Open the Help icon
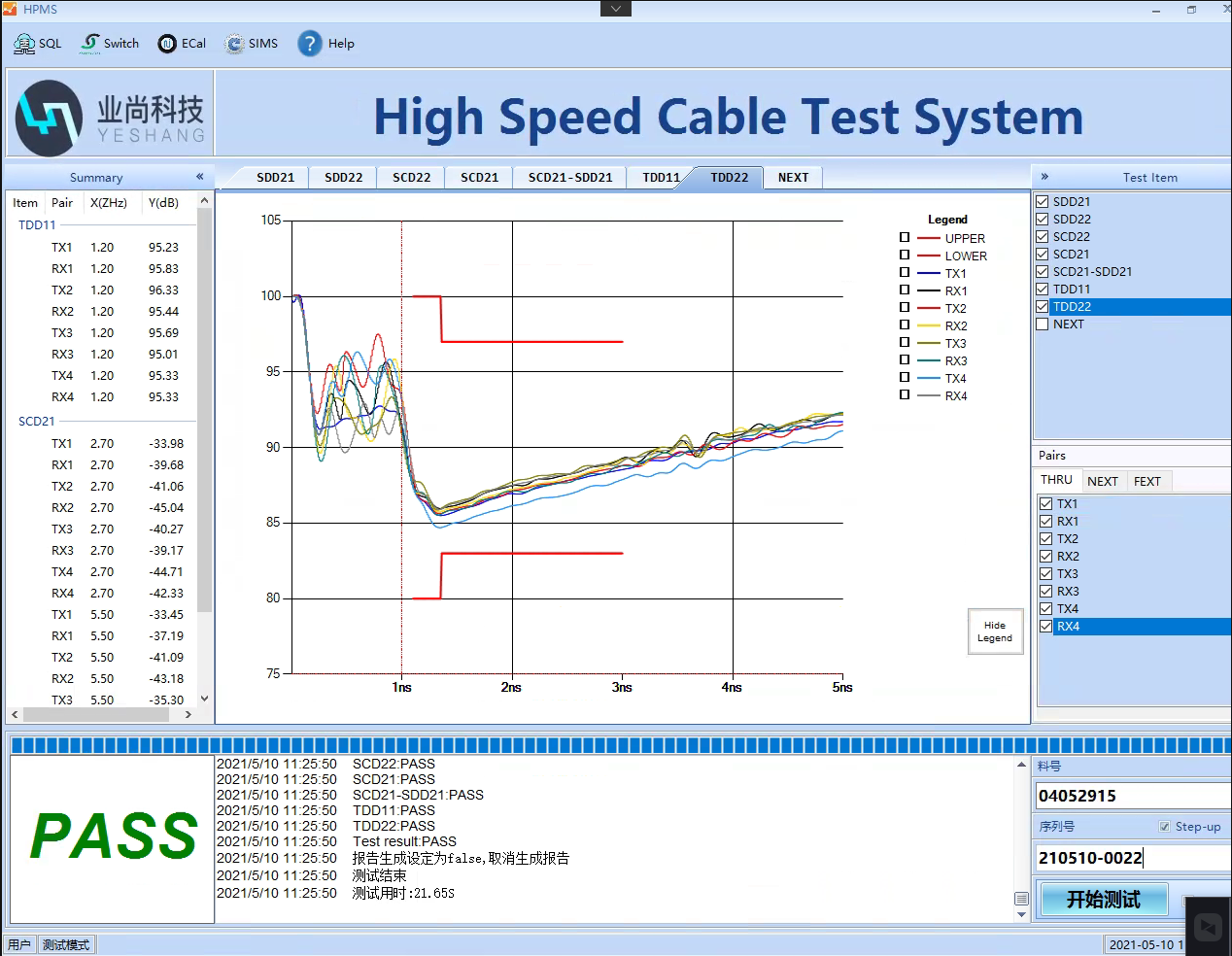 click(x=309, y=44)
